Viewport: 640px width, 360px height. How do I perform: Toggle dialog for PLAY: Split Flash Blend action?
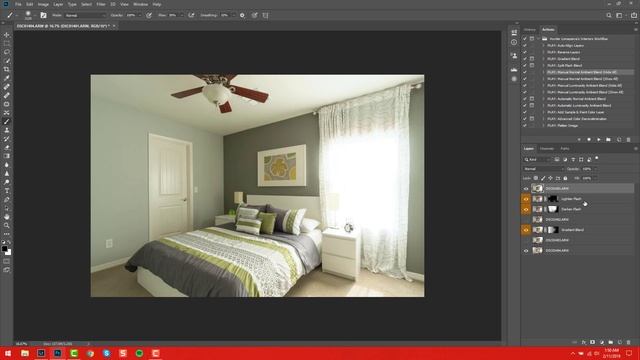point(532,65)
